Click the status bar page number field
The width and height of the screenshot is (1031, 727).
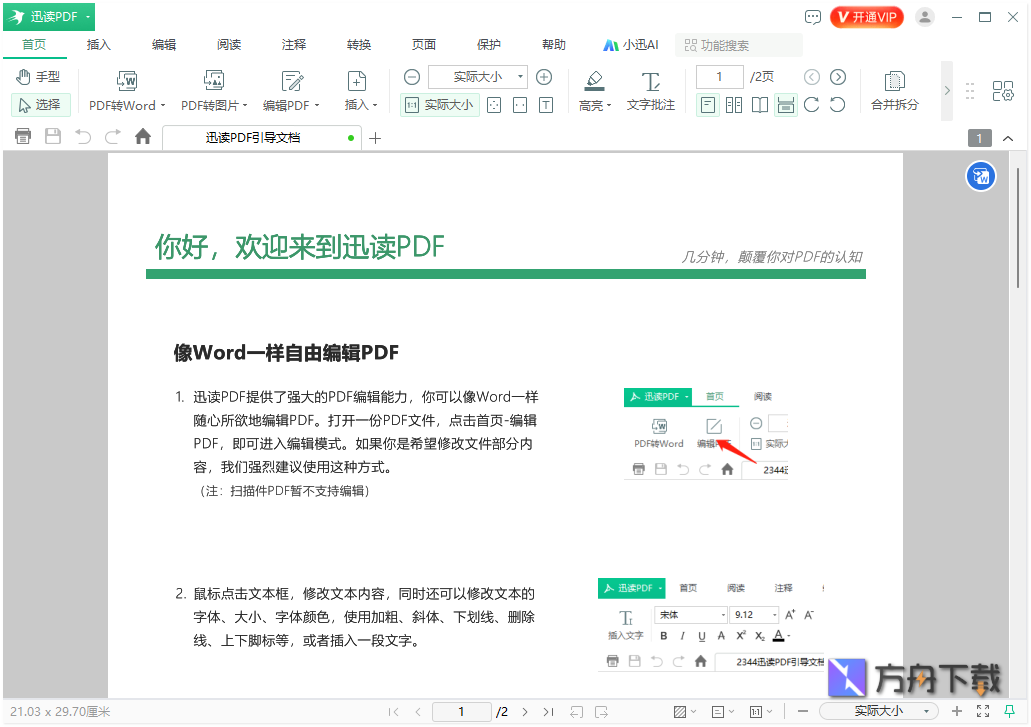coord(462,712)
